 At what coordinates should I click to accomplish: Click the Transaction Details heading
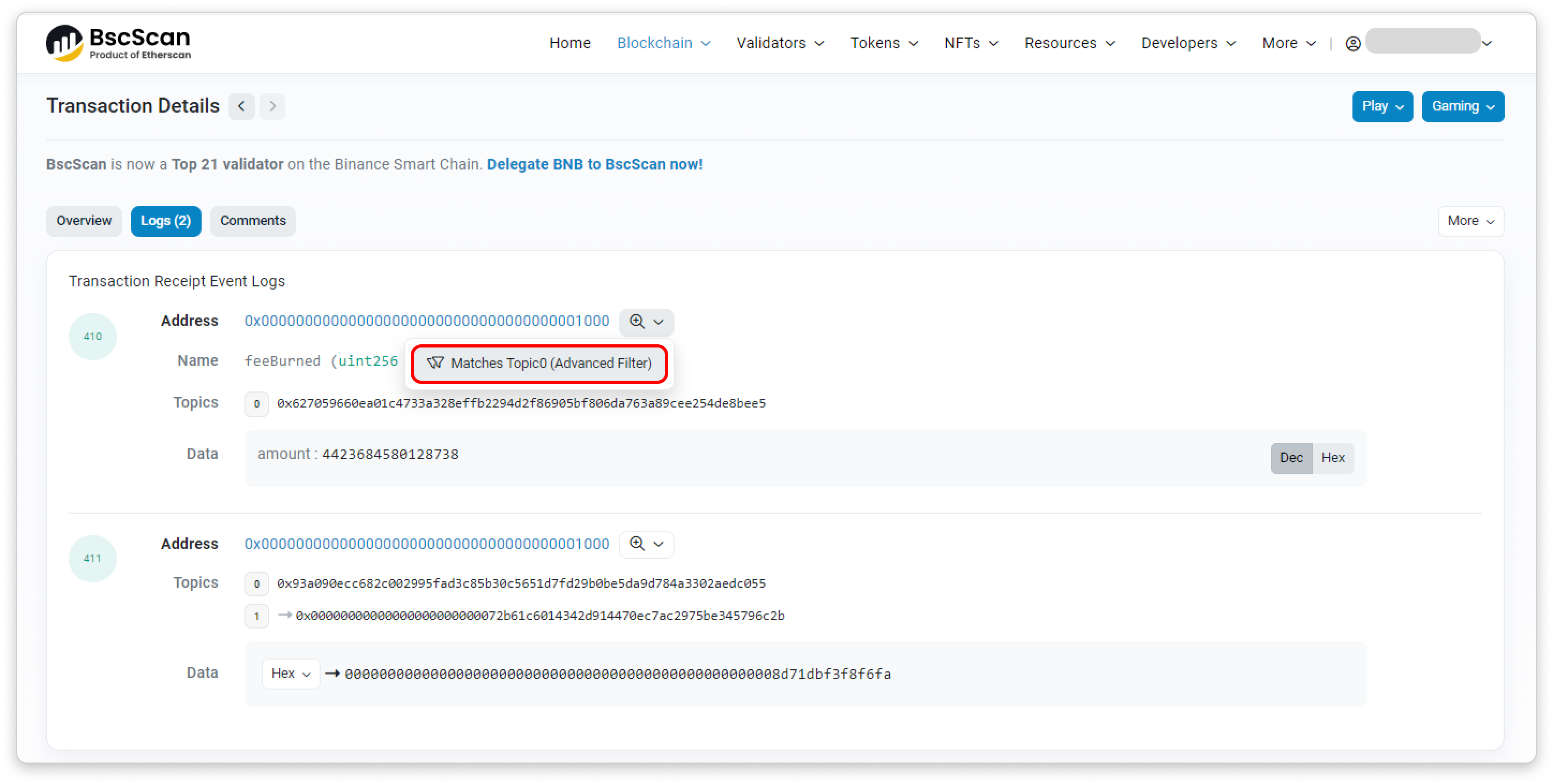(x=132, y=106)
